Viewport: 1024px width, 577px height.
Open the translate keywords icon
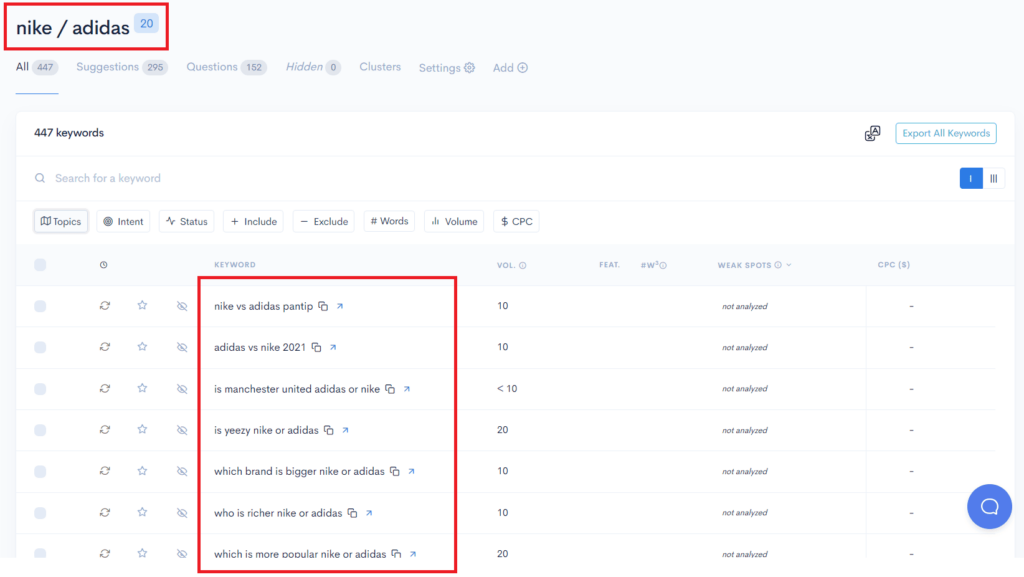tap(871, 132)
